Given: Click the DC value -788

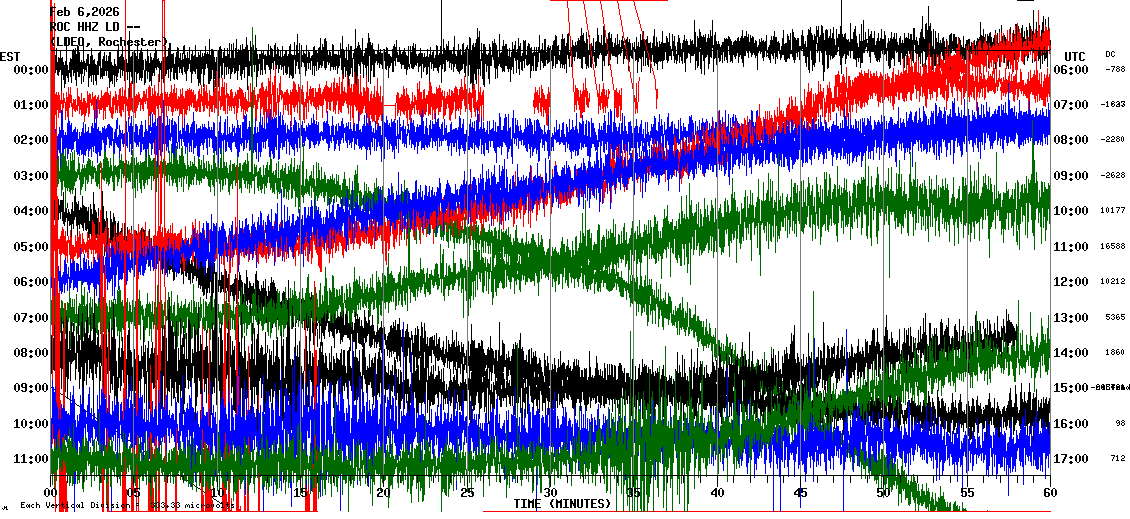Looking at the screenshot, I should (x=1116, y=69).
